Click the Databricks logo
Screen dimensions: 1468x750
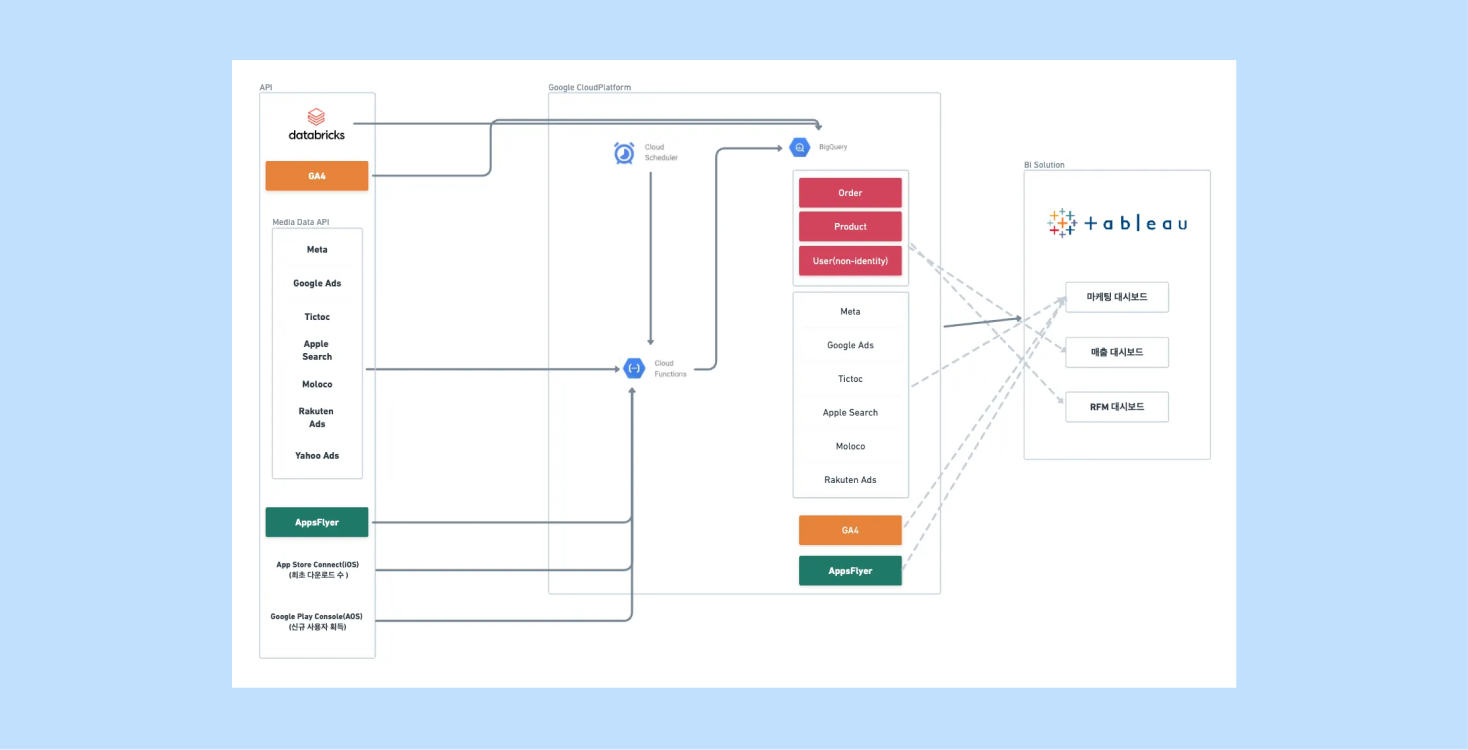pyautogui.click(x=316, y=125)
